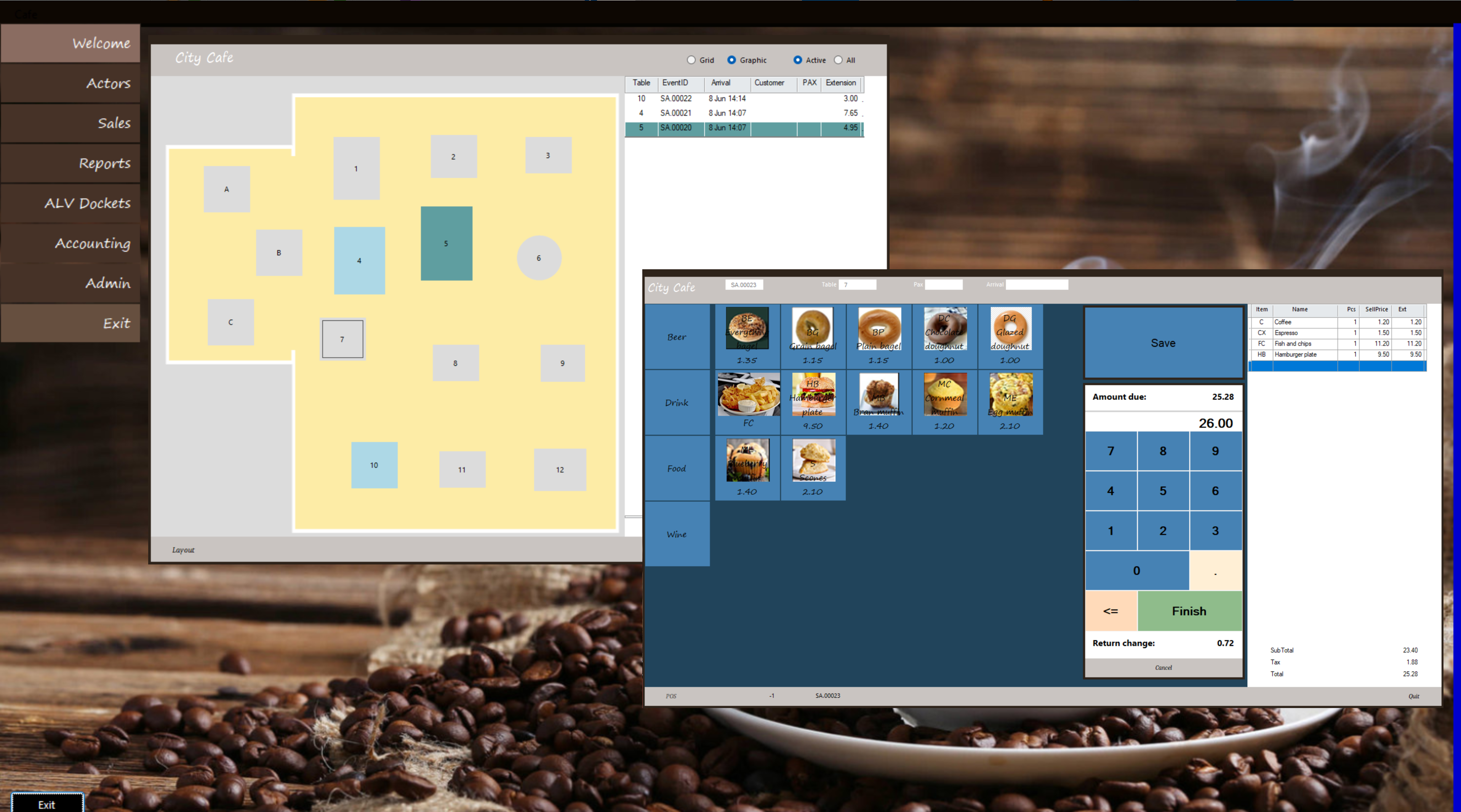Open the Drink product category
1461x812 pixels.
coord(677,403)
